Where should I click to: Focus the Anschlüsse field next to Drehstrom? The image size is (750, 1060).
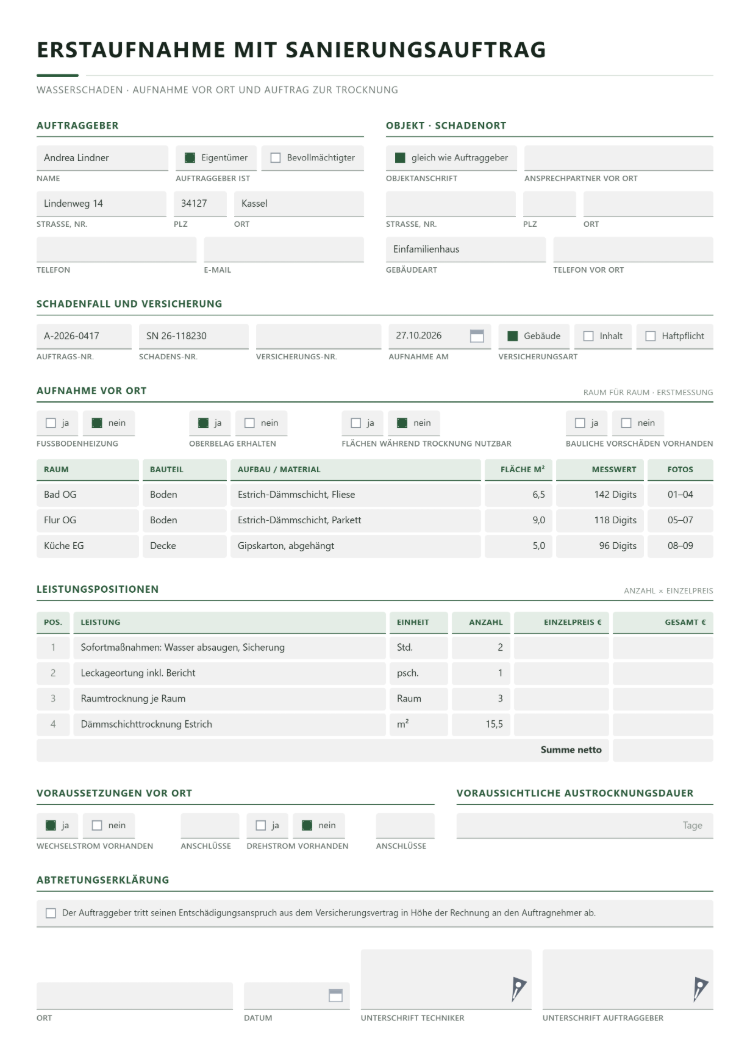(x=405, y=825)
